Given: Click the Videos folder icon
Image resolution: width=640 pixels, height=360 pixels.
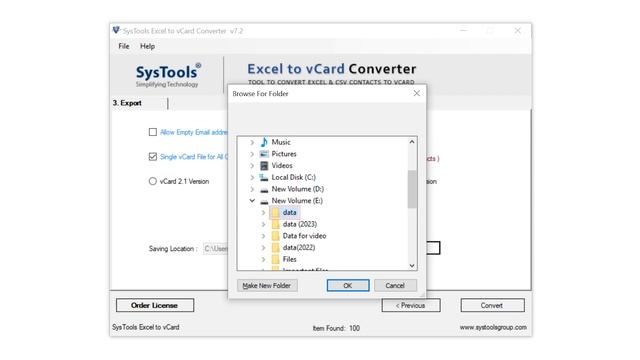Looking at the screenshot, I should click(264, 166).
